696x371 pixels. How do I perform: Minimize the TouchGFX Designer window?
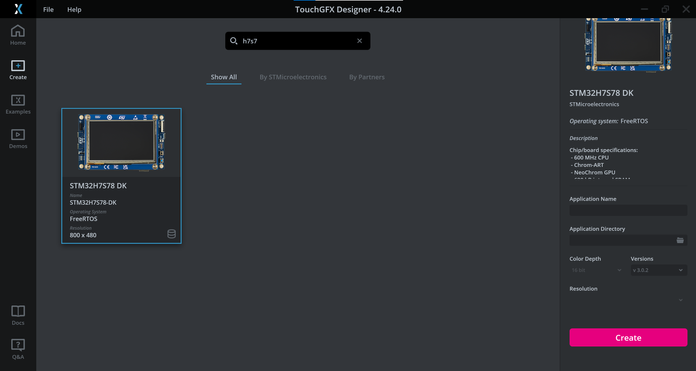(645, 9)
